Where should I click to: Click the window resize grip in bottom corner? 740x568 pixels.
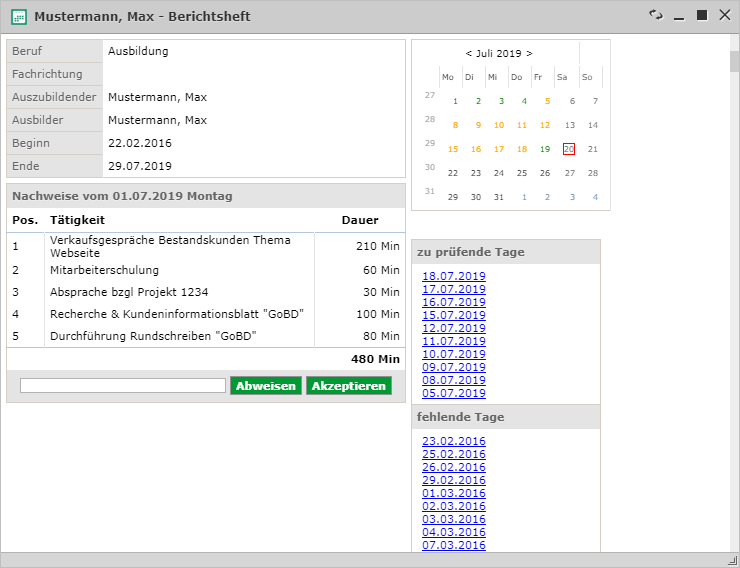point(732,560)
